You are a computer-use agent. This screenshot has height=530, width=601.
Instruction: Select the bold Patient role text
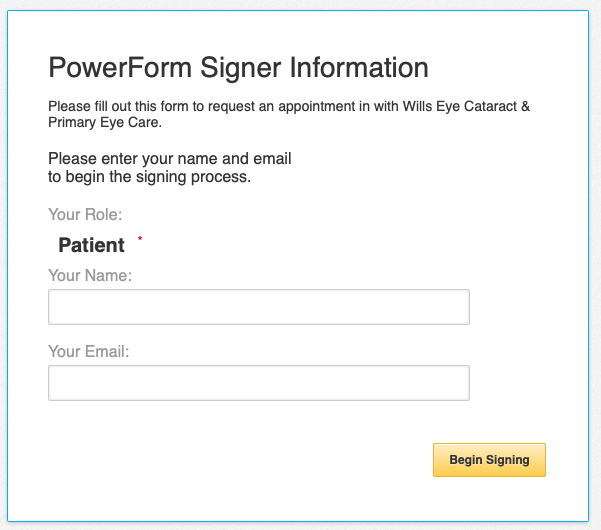tap(91, 245)
